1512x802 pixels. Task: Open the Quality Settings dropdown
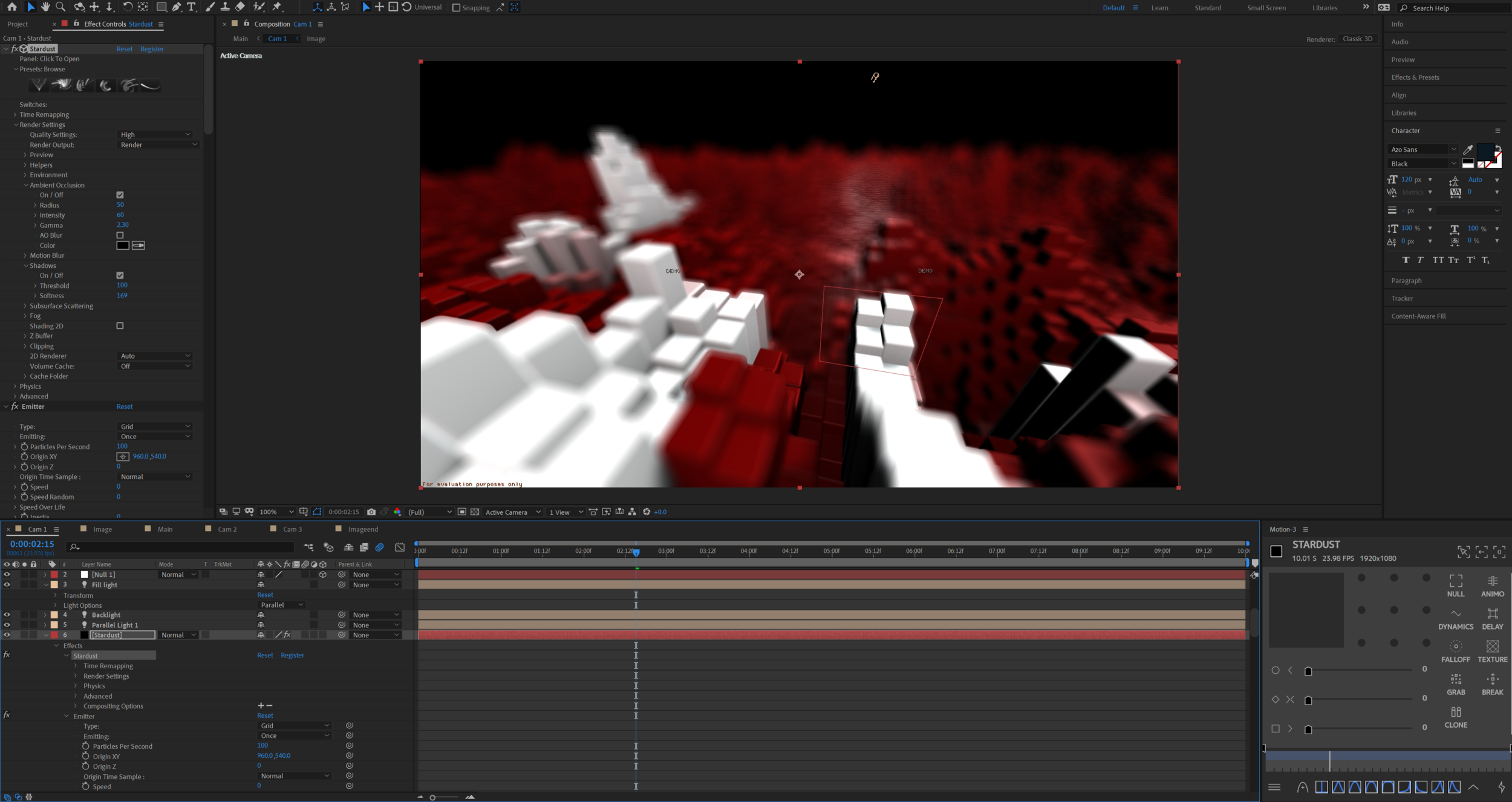click(155, 134)
